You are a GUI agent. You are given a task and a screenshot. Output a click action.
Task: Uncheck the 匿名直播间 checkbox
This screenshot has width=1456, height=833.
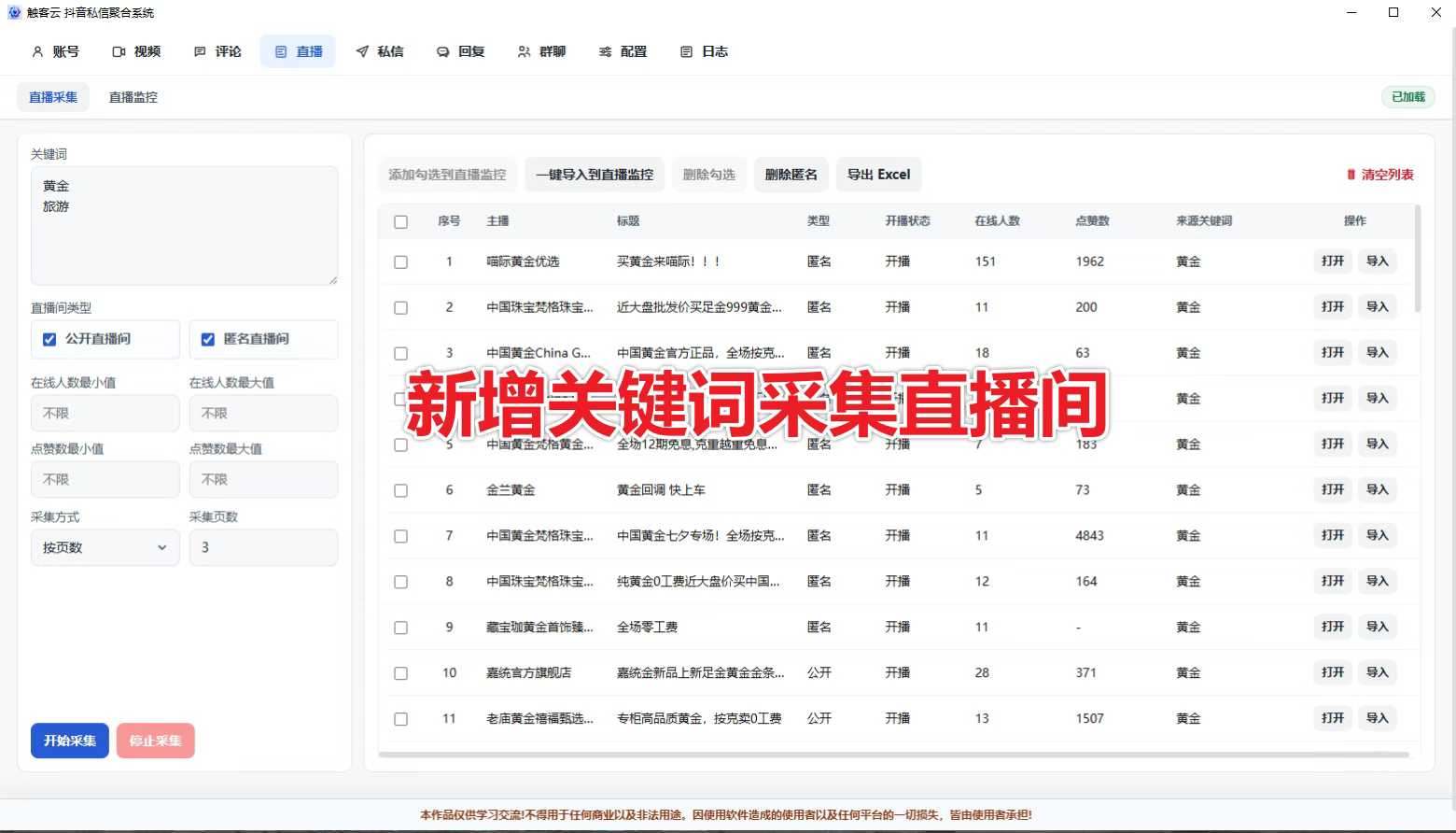click(208, 339)
